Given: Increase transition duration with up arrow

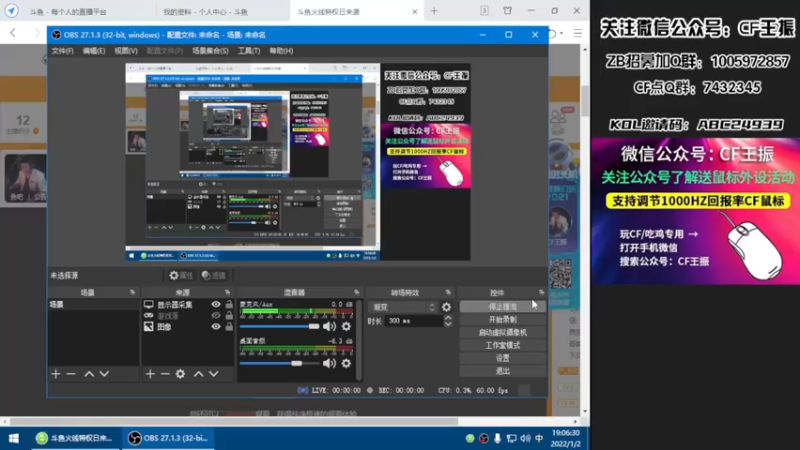Looking at the screenshot, I should (448, 317).
